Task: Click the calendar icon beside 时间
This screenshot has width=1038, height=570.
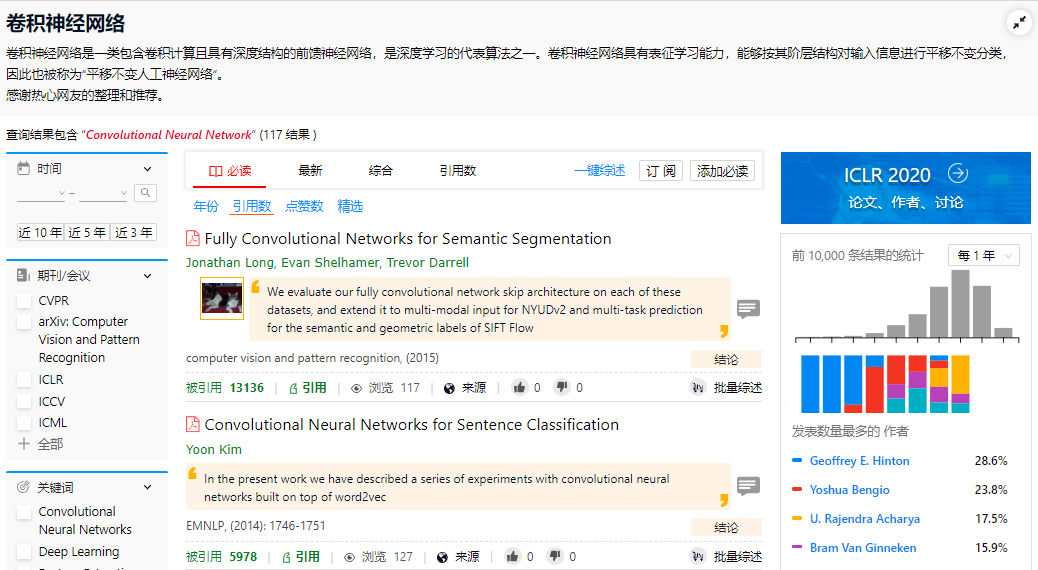Action: pos(23,168)
